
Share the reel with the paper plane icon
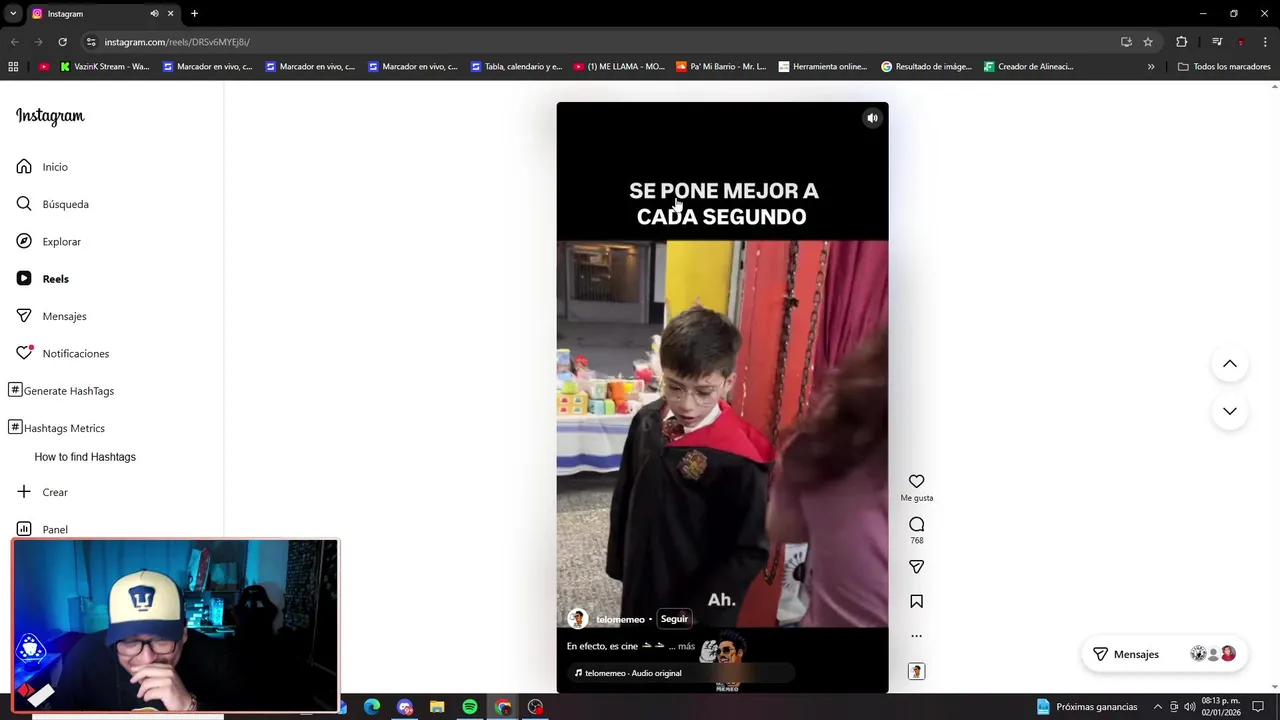click(x=916, y=567)
